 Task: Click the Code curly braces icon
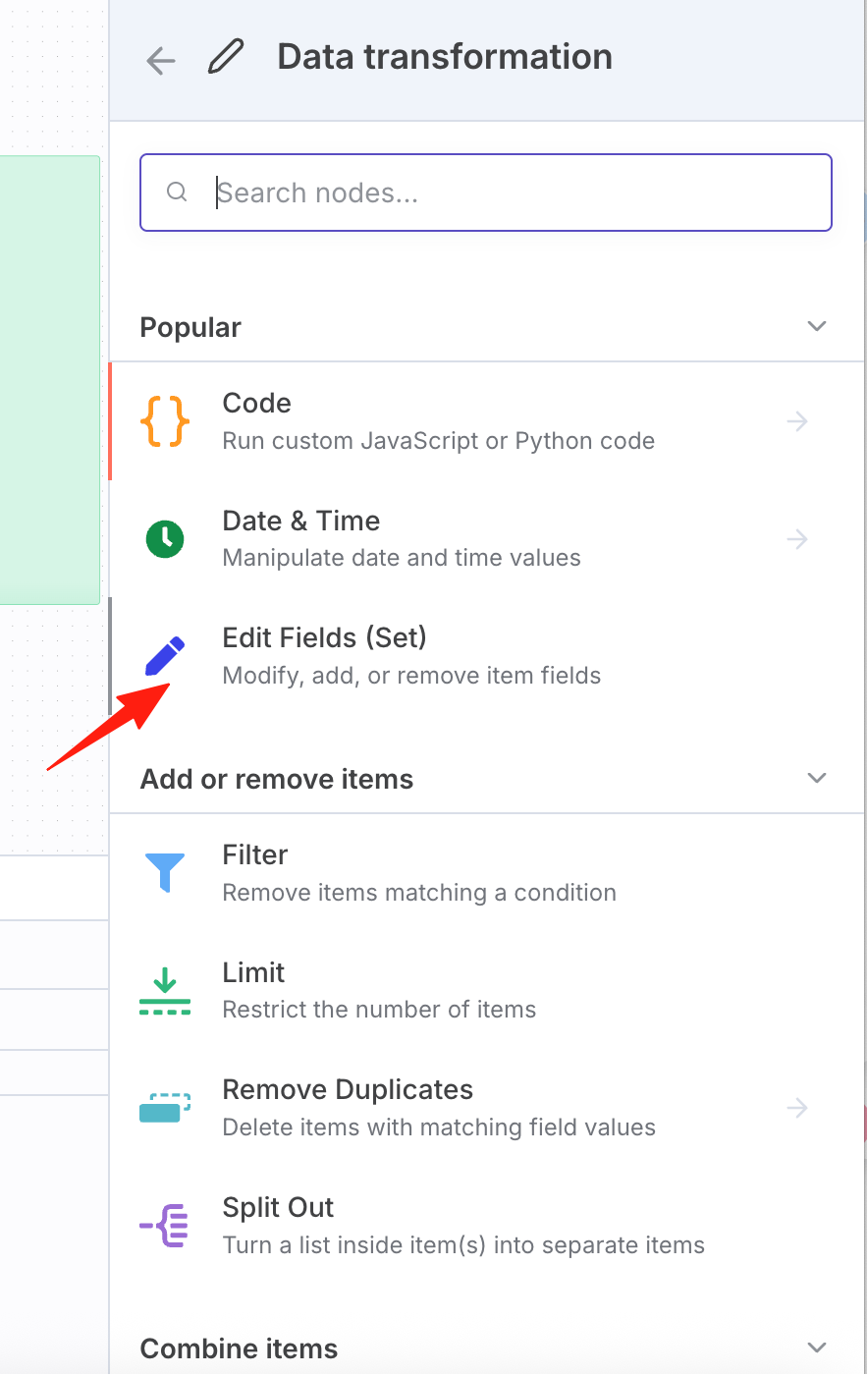pyautogui.click(x=165, y=421)
